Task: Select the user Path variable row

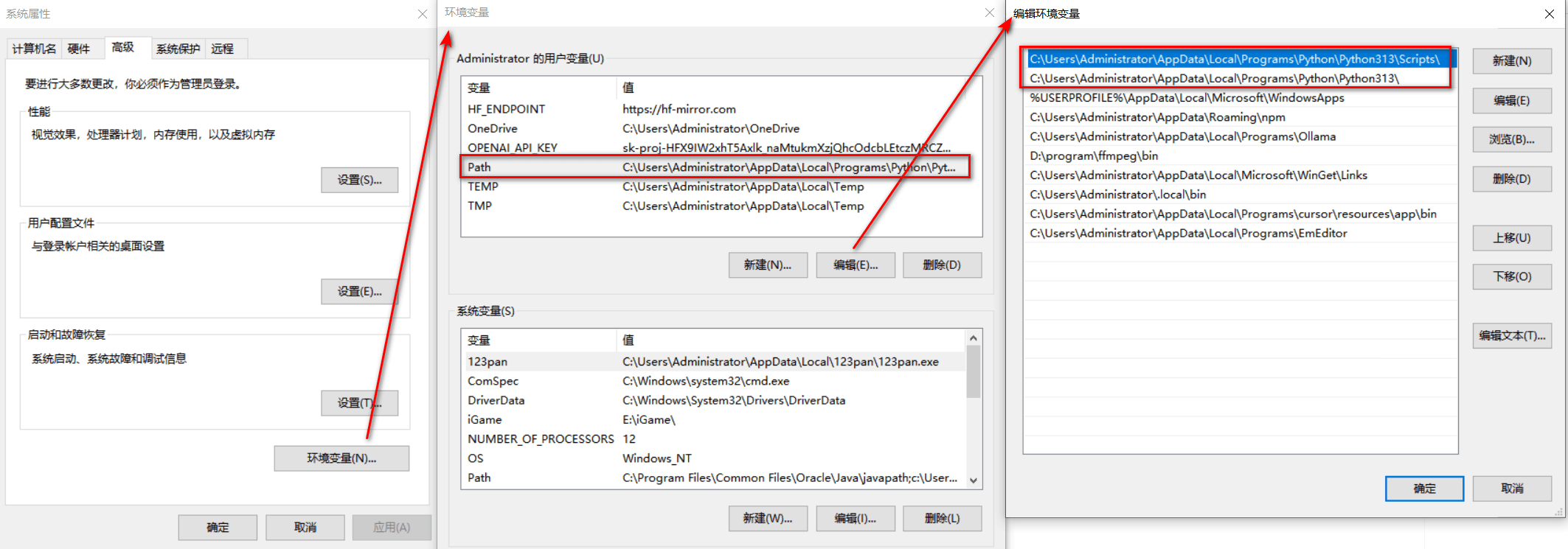Action: (714, 167)
